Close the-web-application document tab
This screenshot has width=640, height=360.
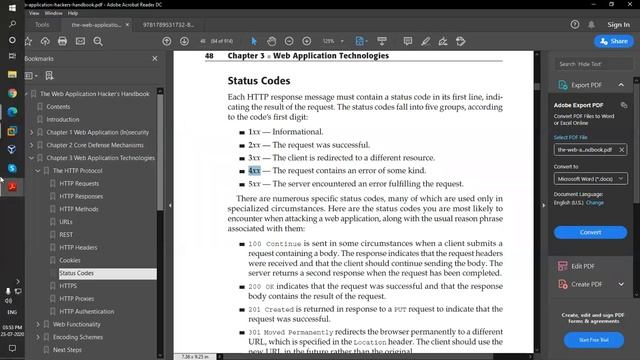tap(127, 25)
